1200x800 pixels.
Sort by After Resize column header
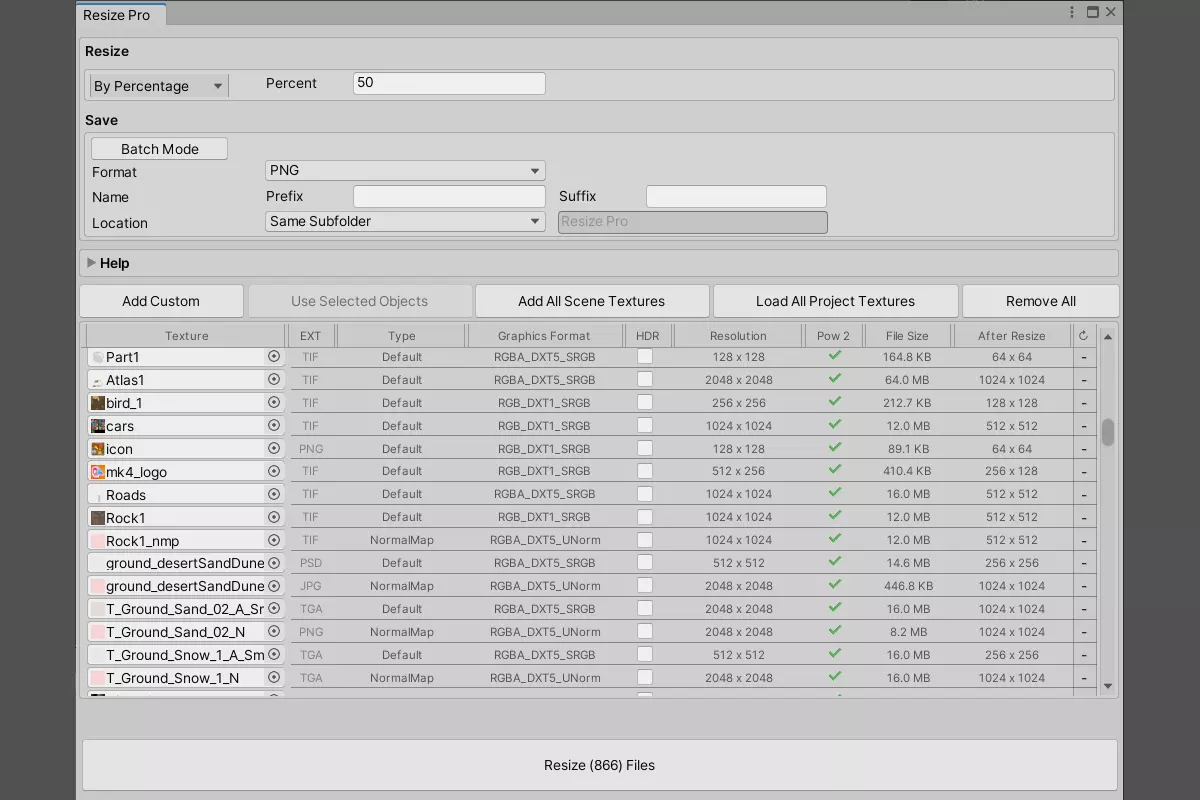(x=1012, y=336)
